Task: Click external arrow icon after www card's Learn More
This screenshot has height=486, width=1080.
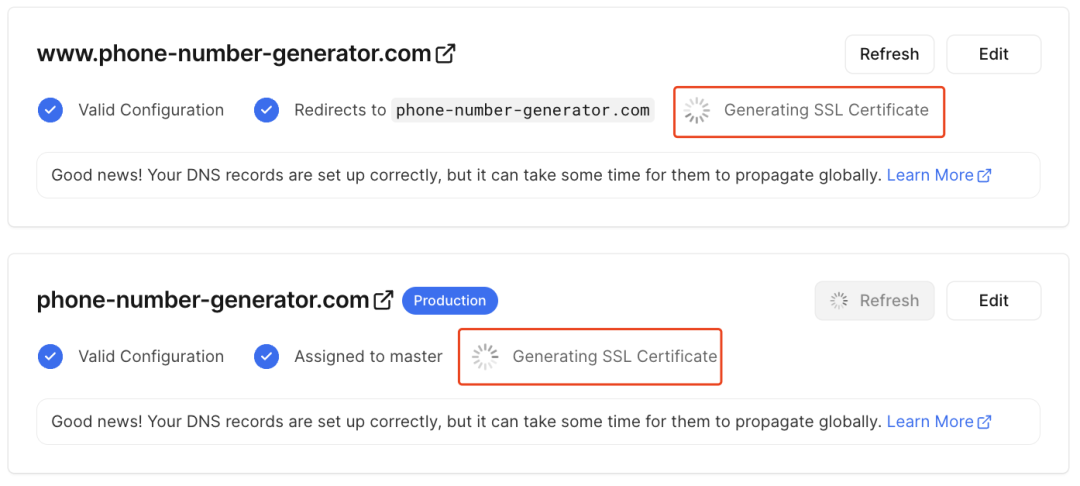Action: click(985, 175)
